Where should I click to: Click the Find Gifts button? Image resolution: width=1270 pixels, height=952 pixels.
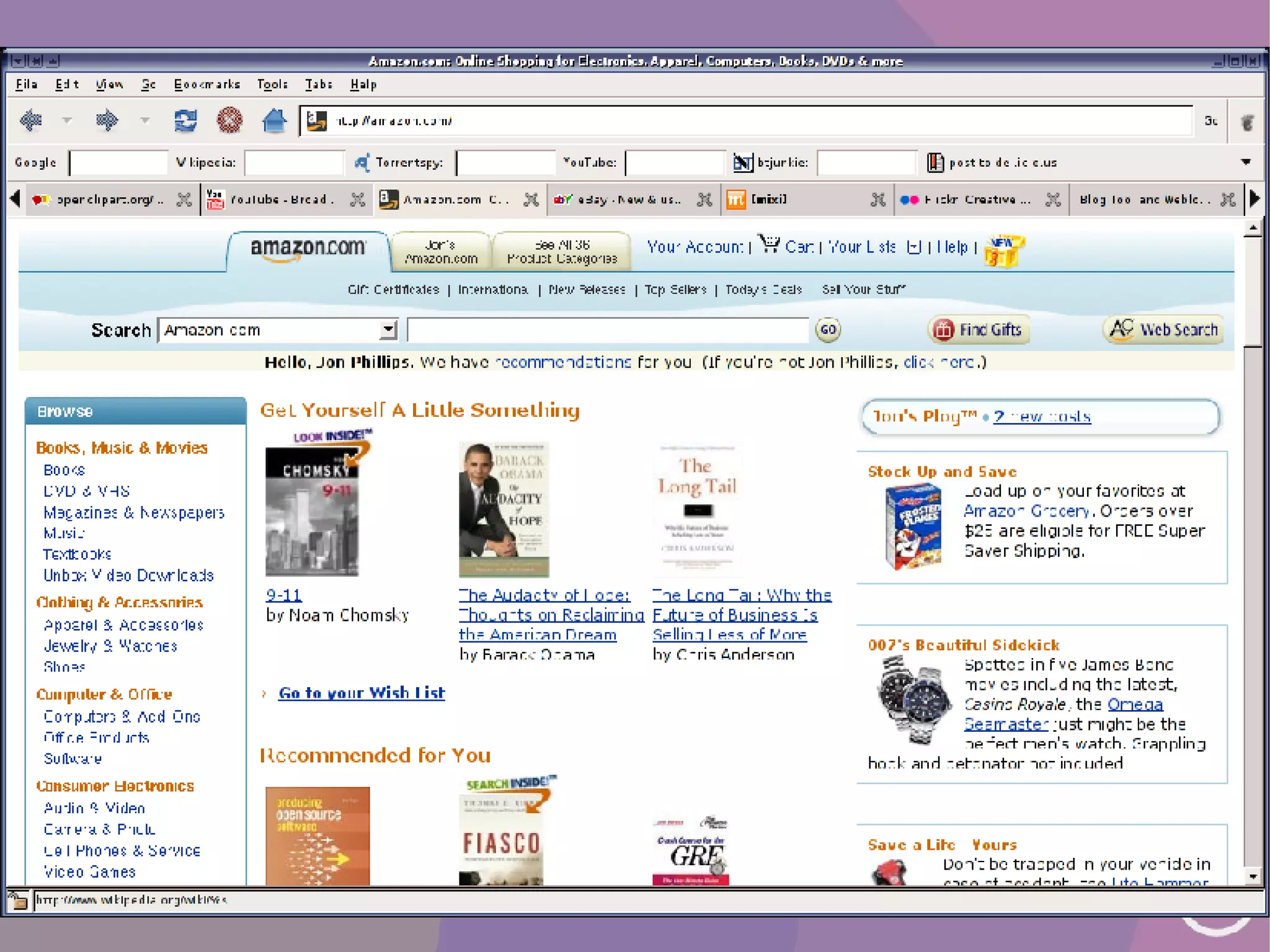point(979,330)
